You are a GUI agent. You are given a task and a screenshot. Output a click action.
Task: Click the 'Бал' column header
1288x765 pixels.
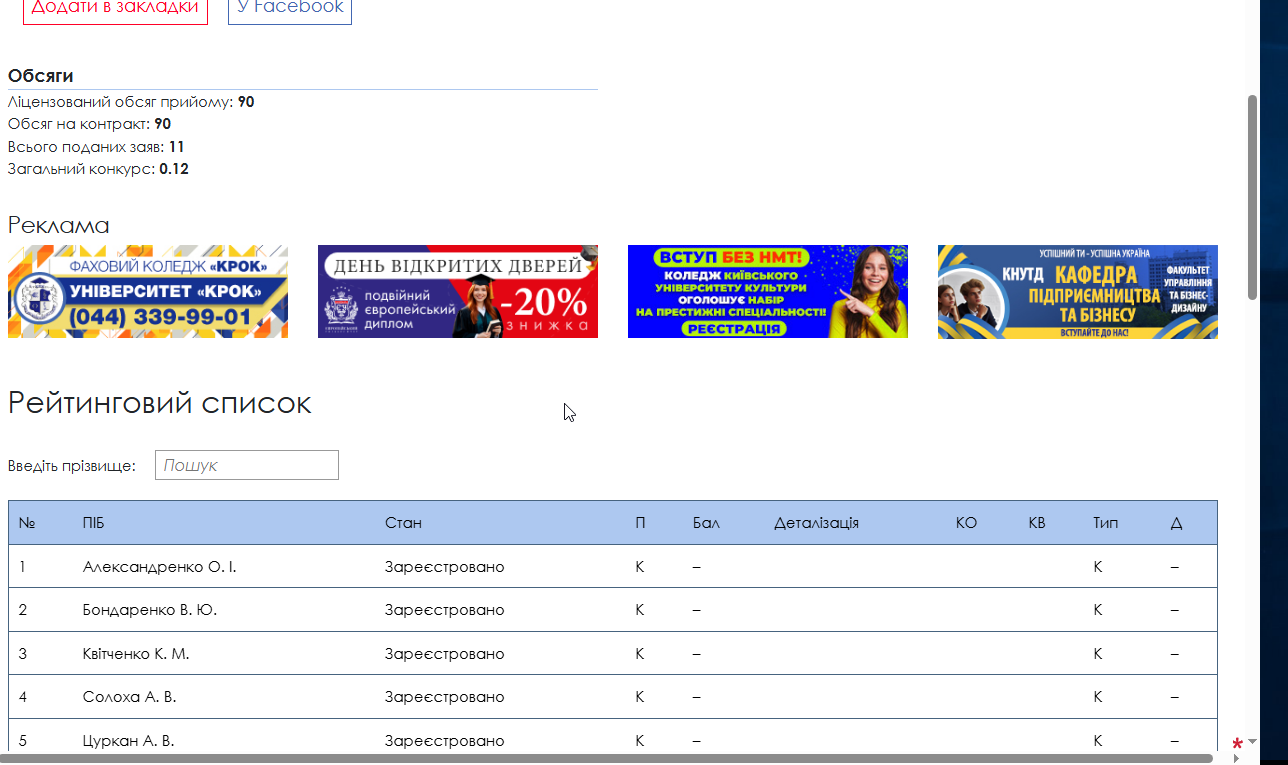[x=706, y=523]
